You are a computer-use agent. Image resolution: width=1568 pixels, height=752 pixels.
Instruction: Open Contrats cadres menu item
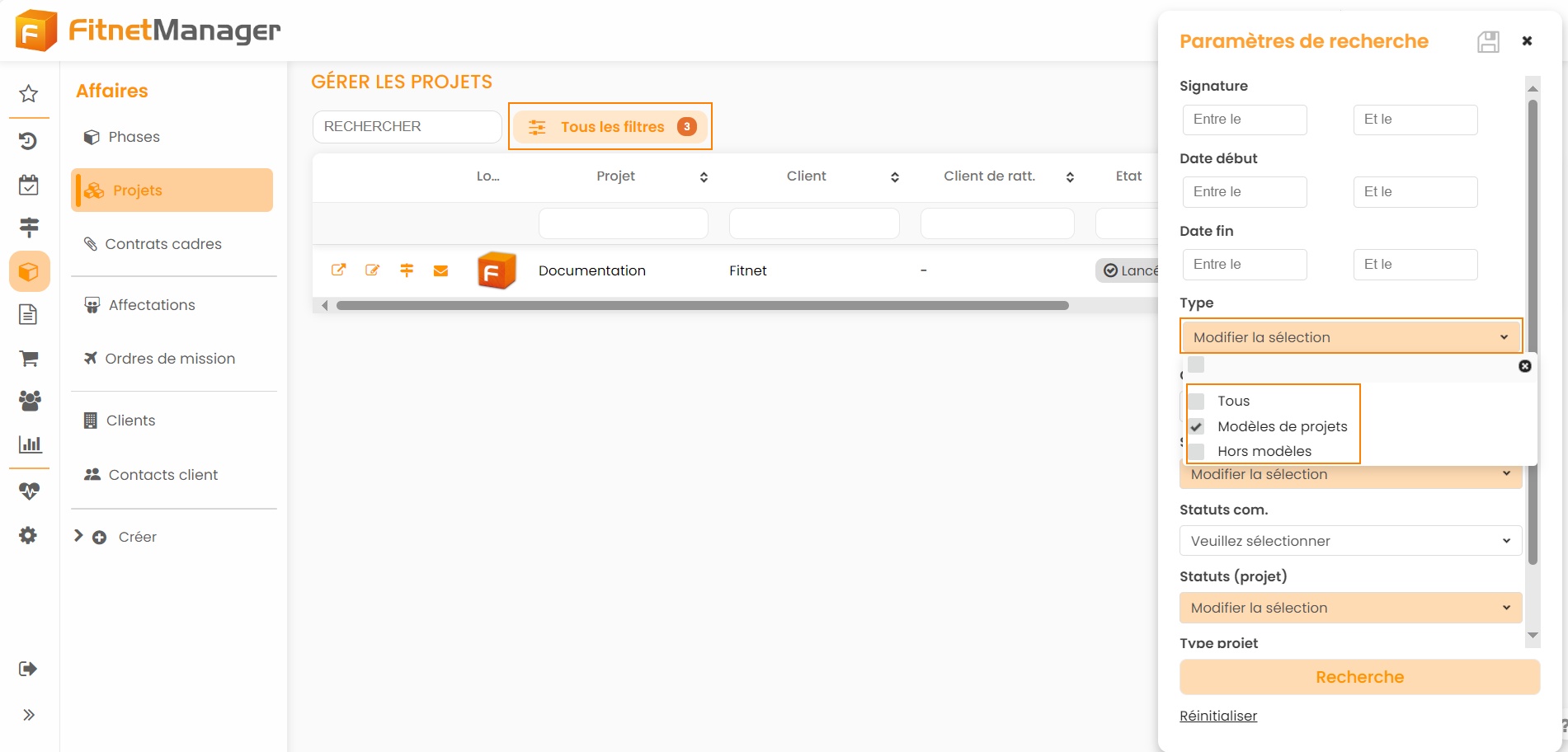coord(163,244)
